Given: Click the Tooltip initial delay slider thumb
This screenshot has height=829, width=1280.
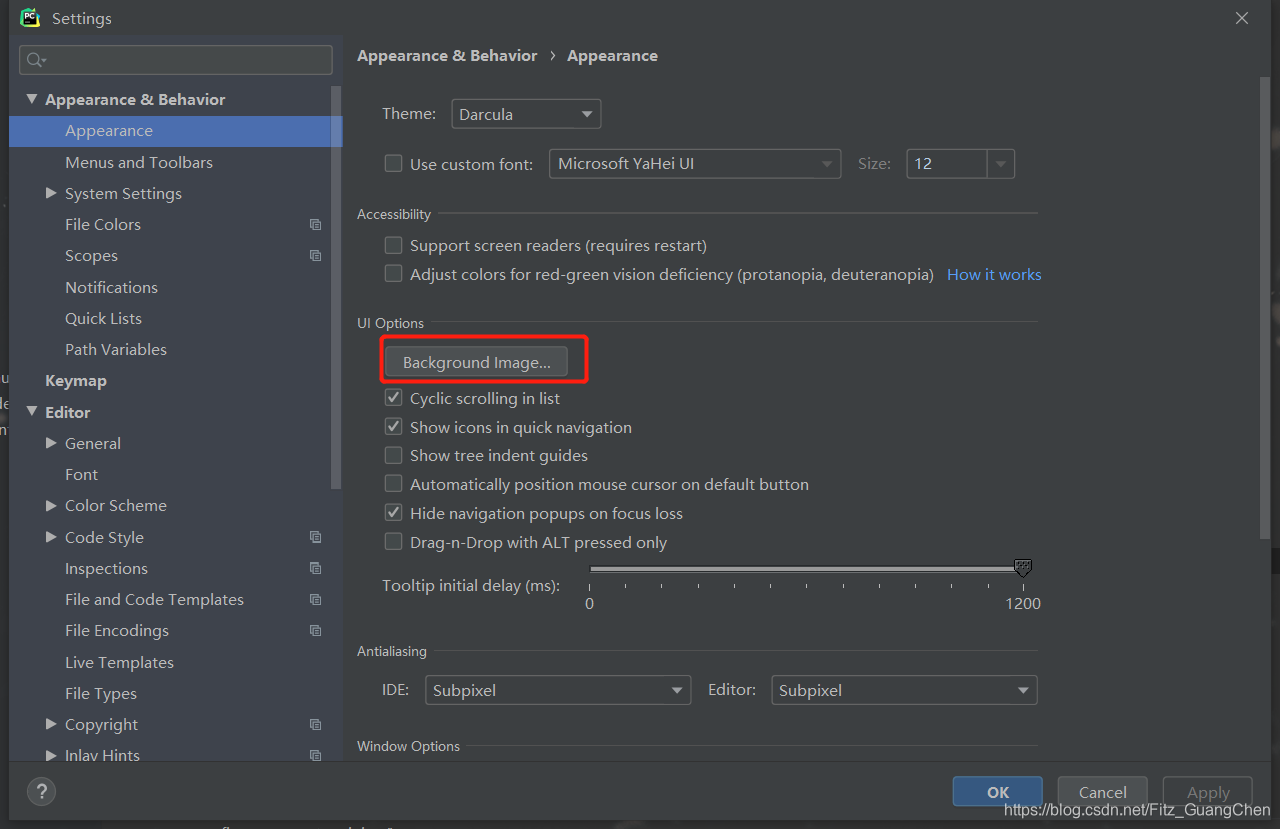Looking at the screenshot, I should pos(1022,568).
